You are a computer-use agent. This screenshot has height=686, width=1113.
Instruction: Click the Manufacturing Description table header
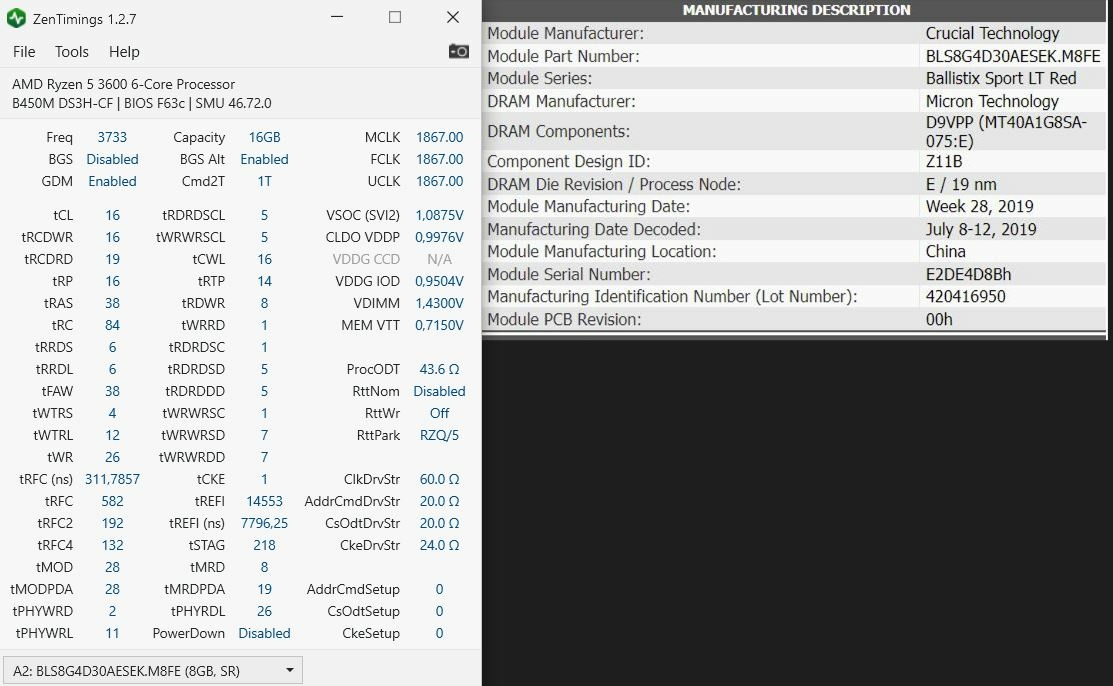point(796,10)
